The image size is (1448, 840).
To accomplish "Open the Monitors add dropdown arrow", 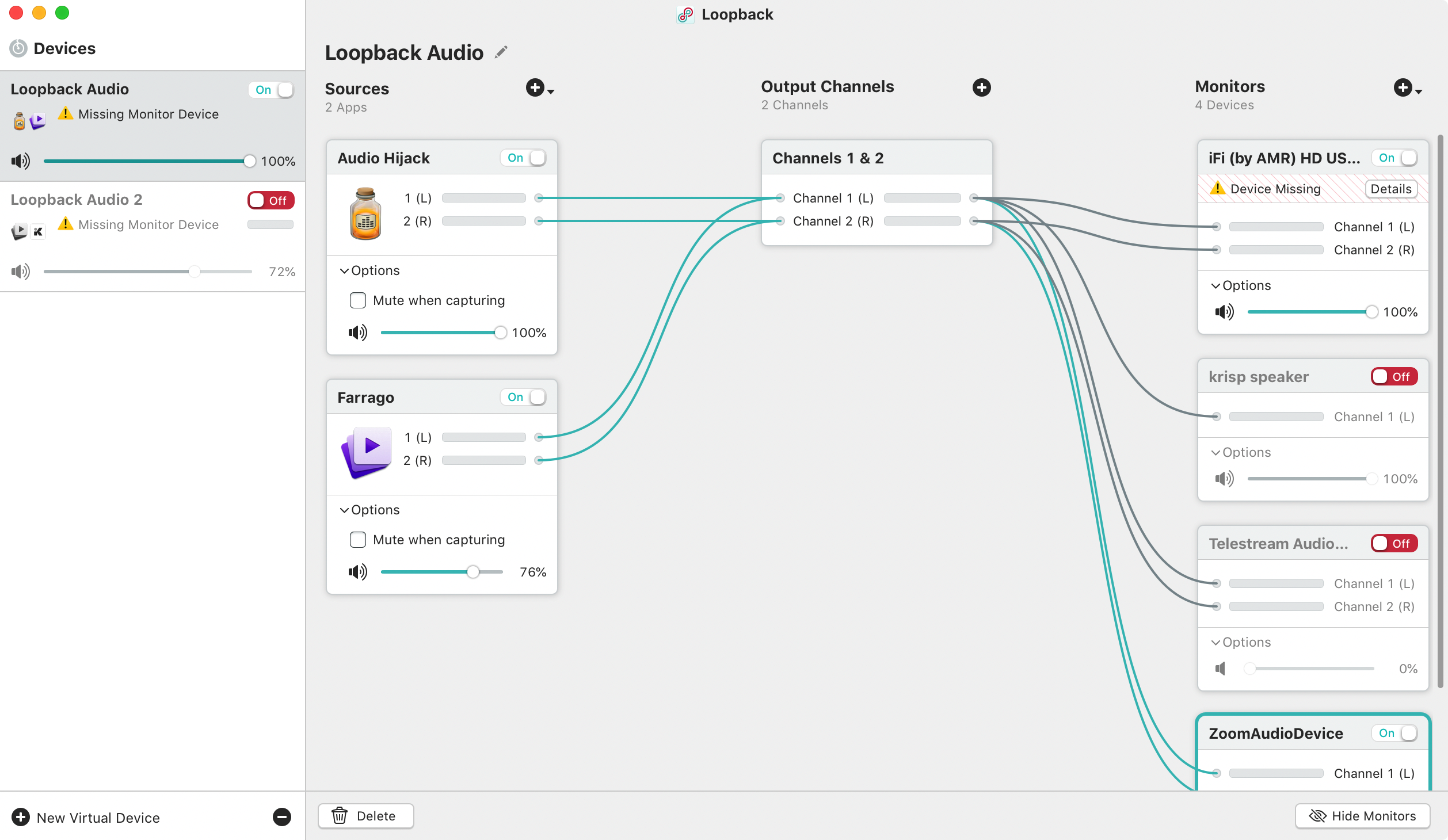I will 1419,91.
